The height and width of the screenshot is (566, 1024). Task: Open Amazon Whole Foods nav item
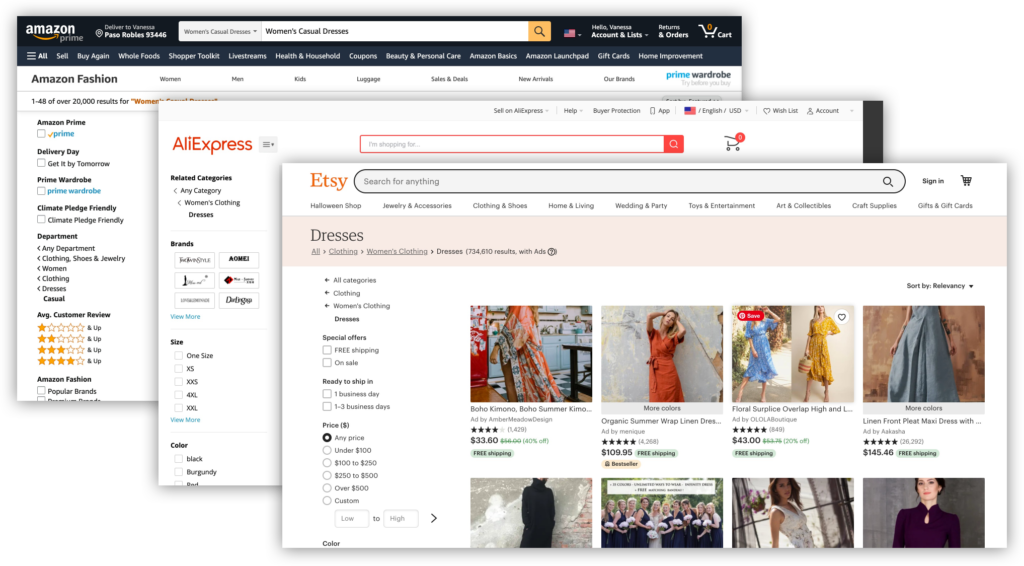coord(138,56)
